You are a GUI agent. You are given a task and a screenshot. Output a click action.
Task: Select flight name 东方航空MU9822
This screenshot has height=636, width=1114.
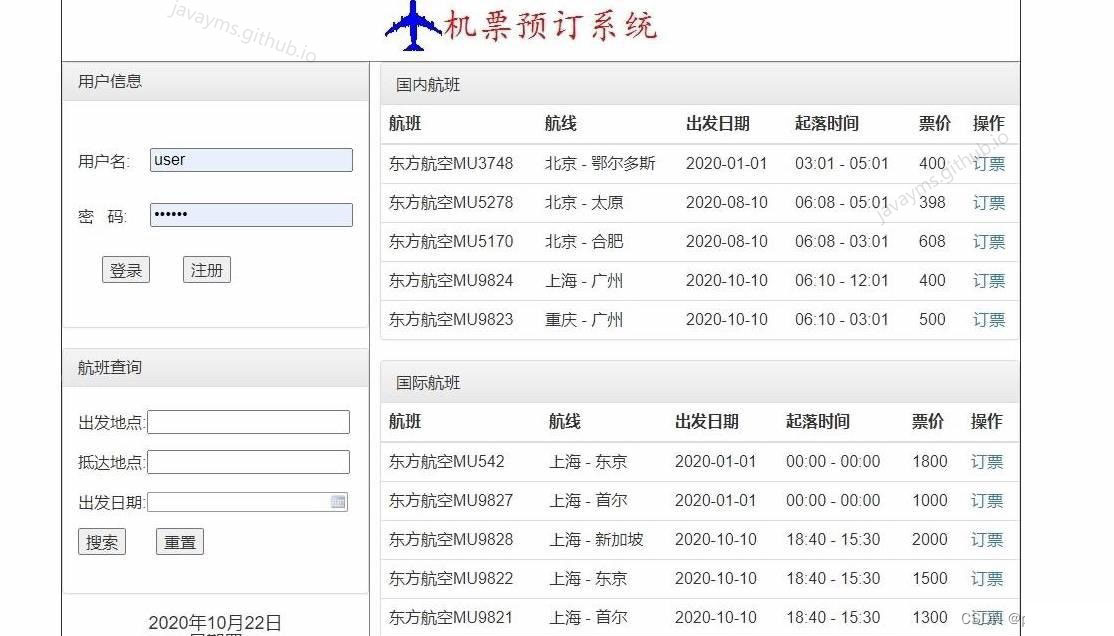coord(450,579)
